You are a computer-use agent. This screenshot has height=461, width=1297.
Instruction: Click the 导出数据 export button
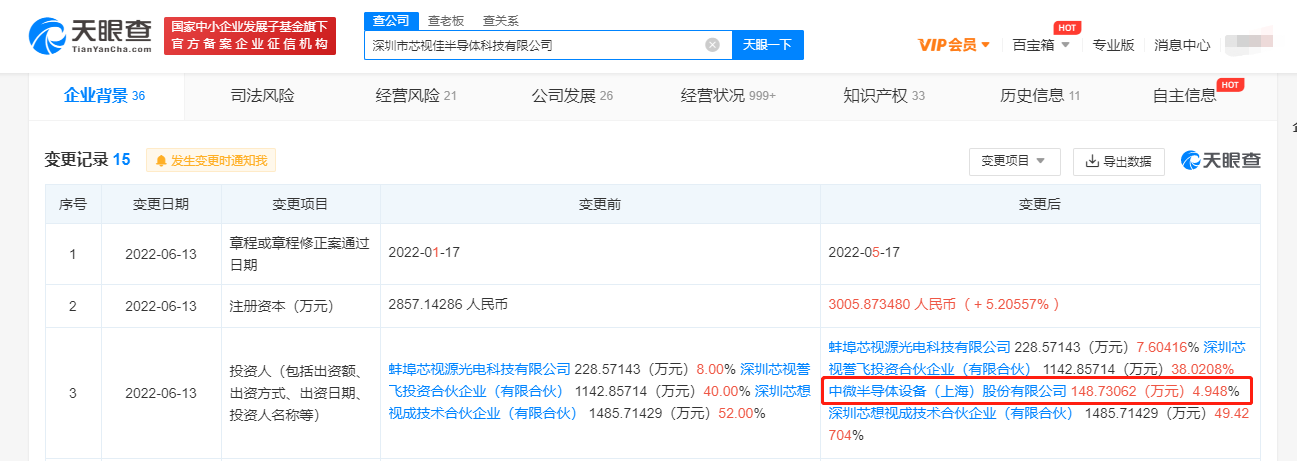(1118, 161)
